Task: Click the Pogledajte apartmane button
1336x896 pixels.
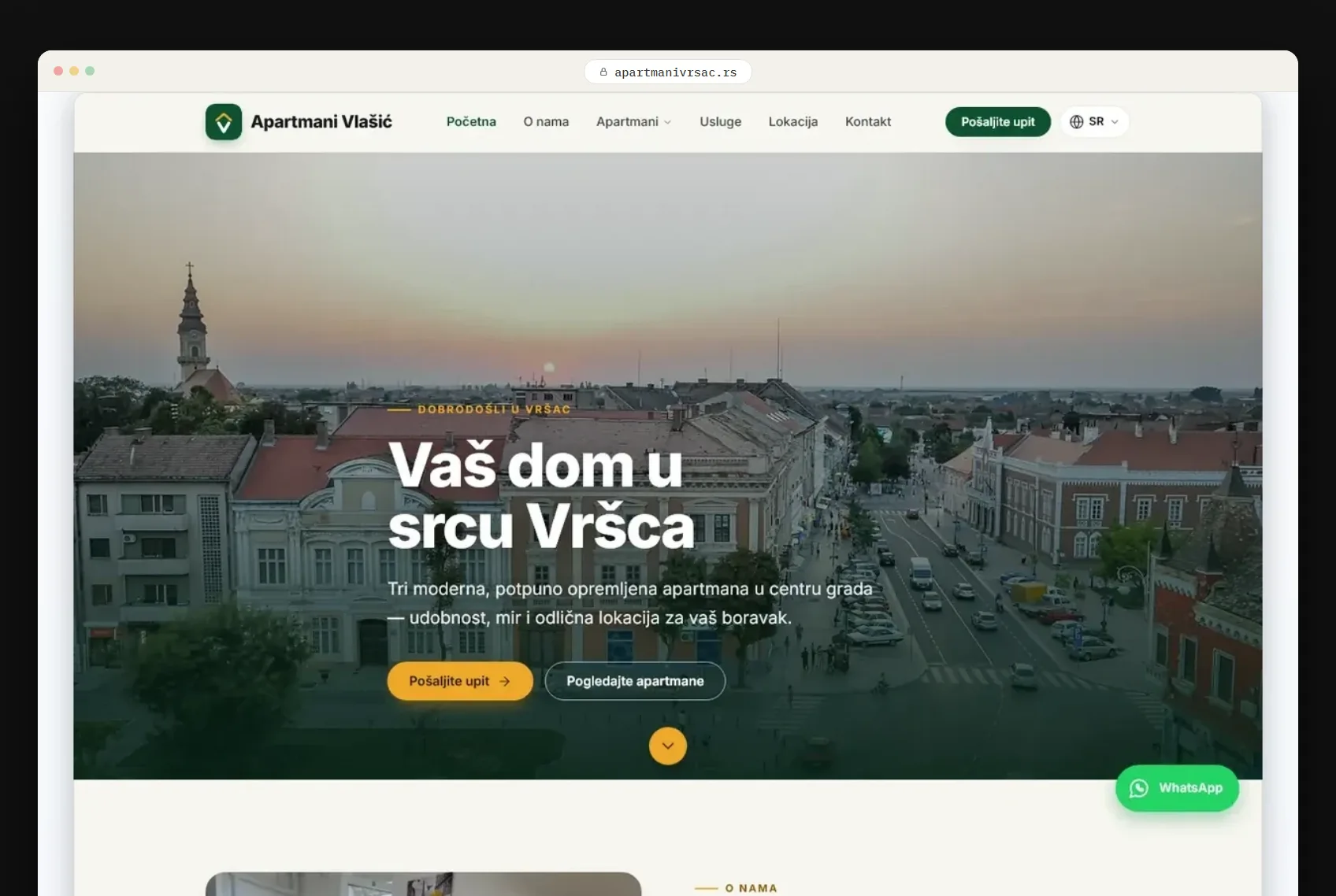Action: (635, 681)
